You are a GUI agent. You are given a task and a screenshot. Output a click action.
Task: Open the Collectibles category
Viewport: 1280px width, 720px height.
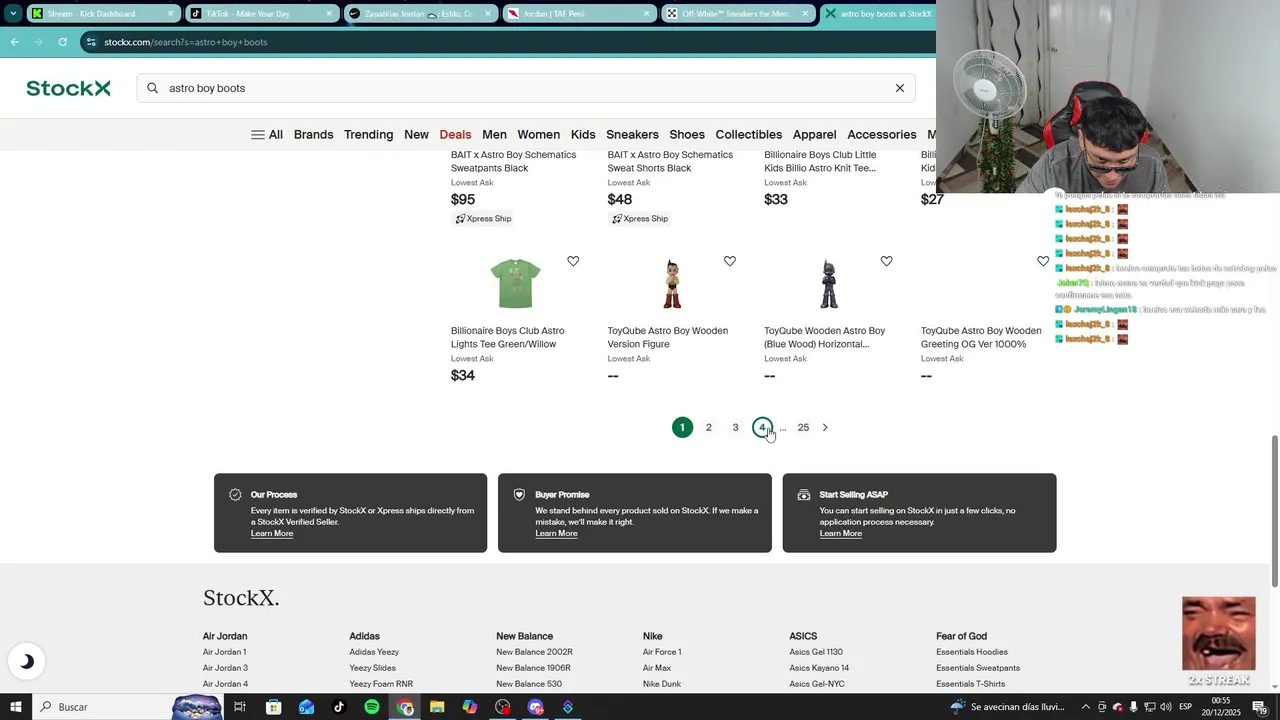pos(749,134)
